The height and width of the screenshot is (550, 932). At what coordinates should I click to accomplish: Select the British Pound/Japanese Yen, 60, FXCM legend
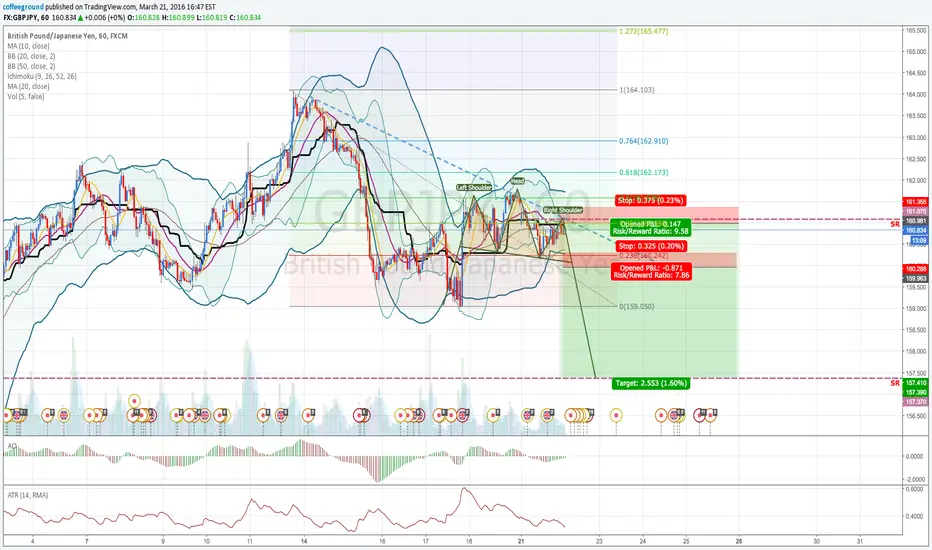67,36
